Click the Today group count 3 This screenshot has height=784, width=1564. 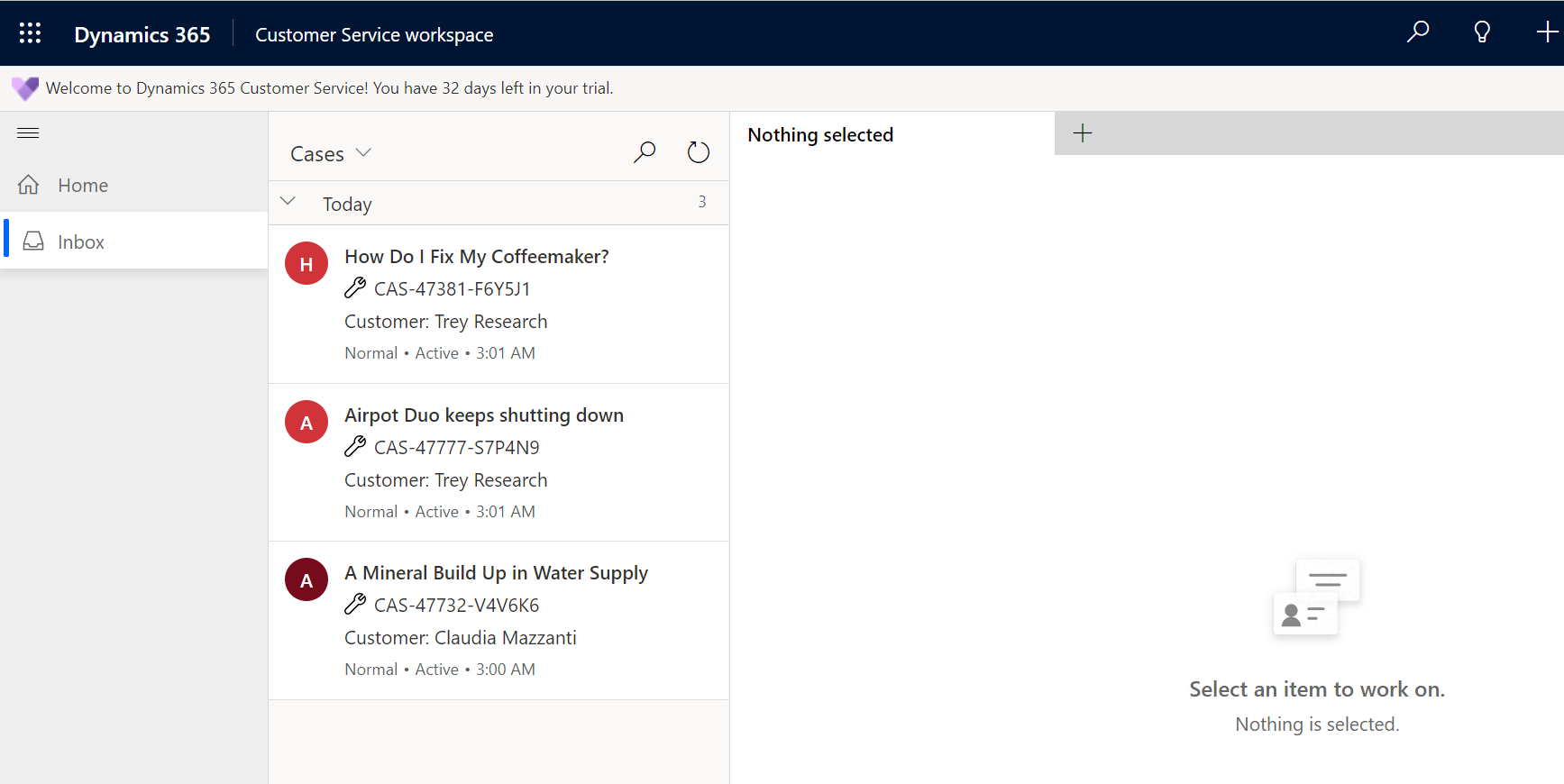pyautogui.click(x=702, y=202)
